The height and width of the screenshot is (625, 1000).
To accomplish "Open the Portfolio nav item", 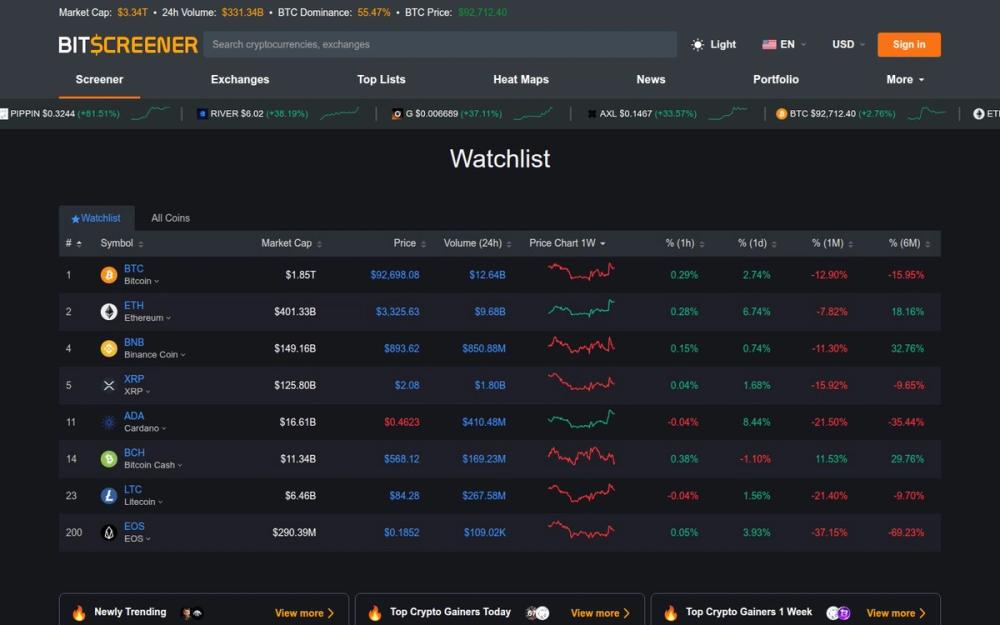I will point(776,80).
